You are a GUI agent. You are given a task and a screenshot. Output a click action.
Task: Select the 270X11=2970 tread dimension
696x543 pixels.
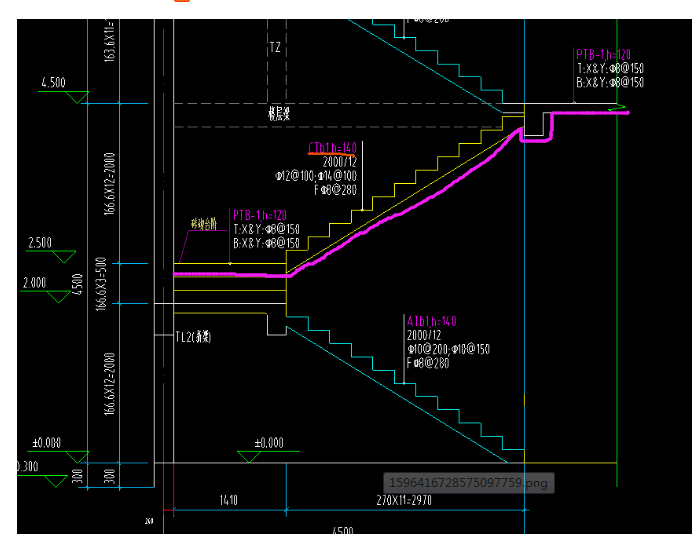coord(404,500)
